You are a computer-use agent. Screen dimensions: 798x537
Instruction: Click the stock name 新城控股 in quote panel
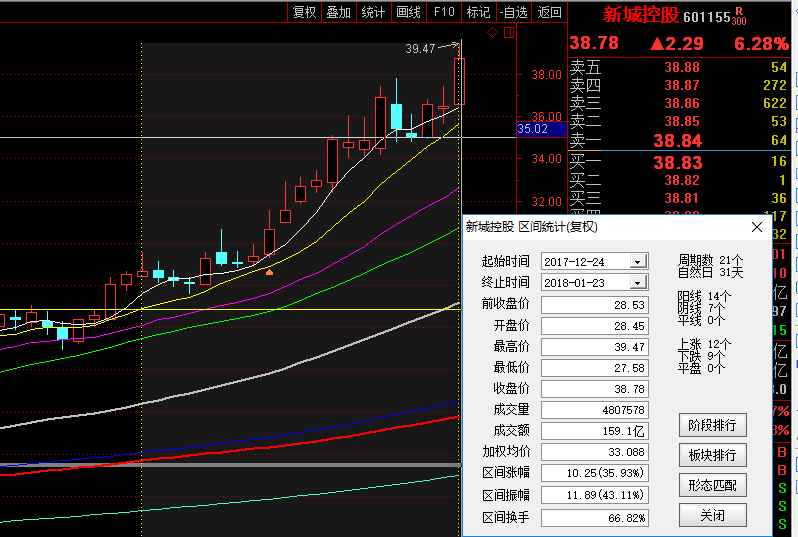[x=641, y=15]
